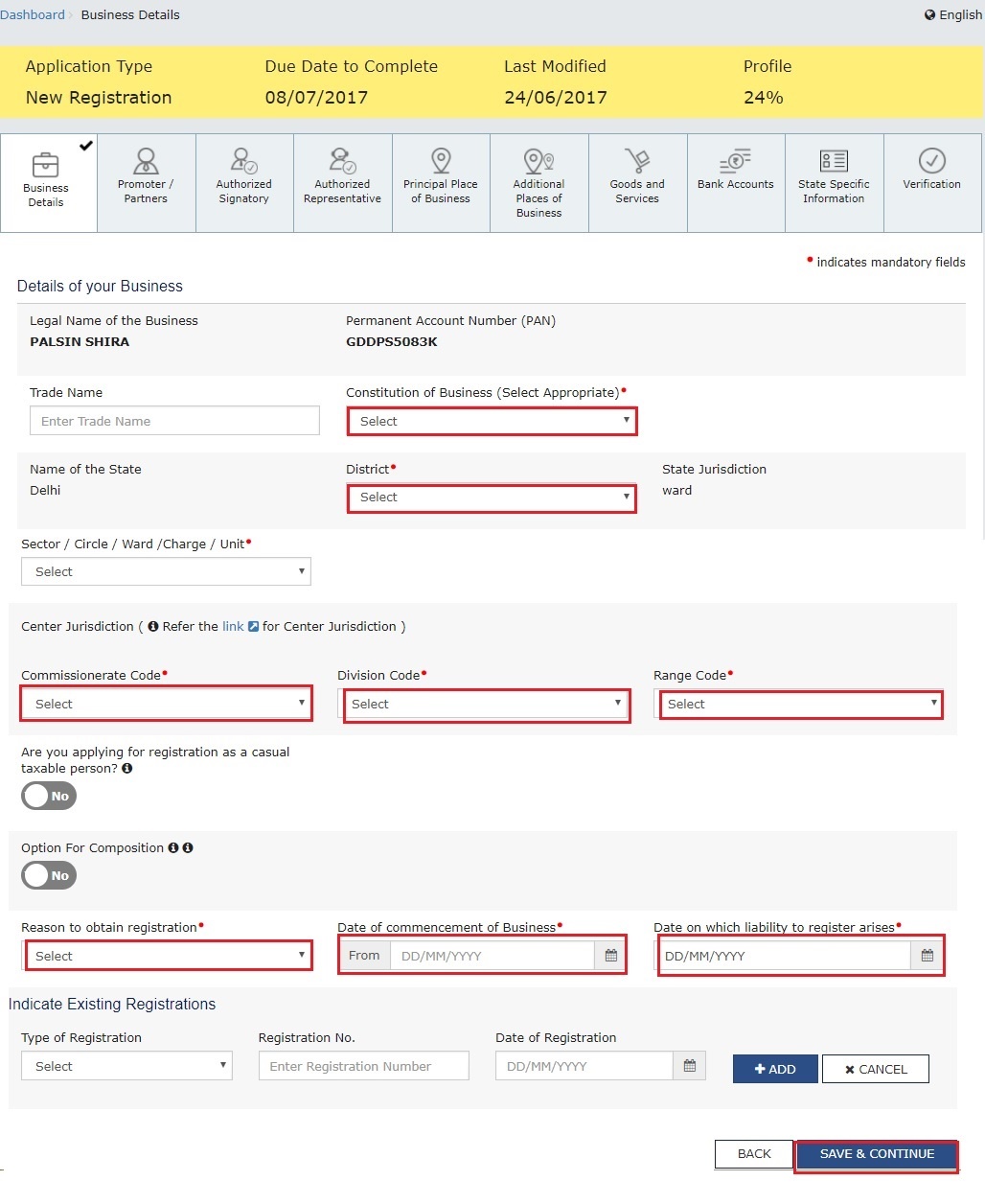Viewport: 985px width, 1204px height.
Task: Open the Constitution of Business dropdown
Action: 491,421
